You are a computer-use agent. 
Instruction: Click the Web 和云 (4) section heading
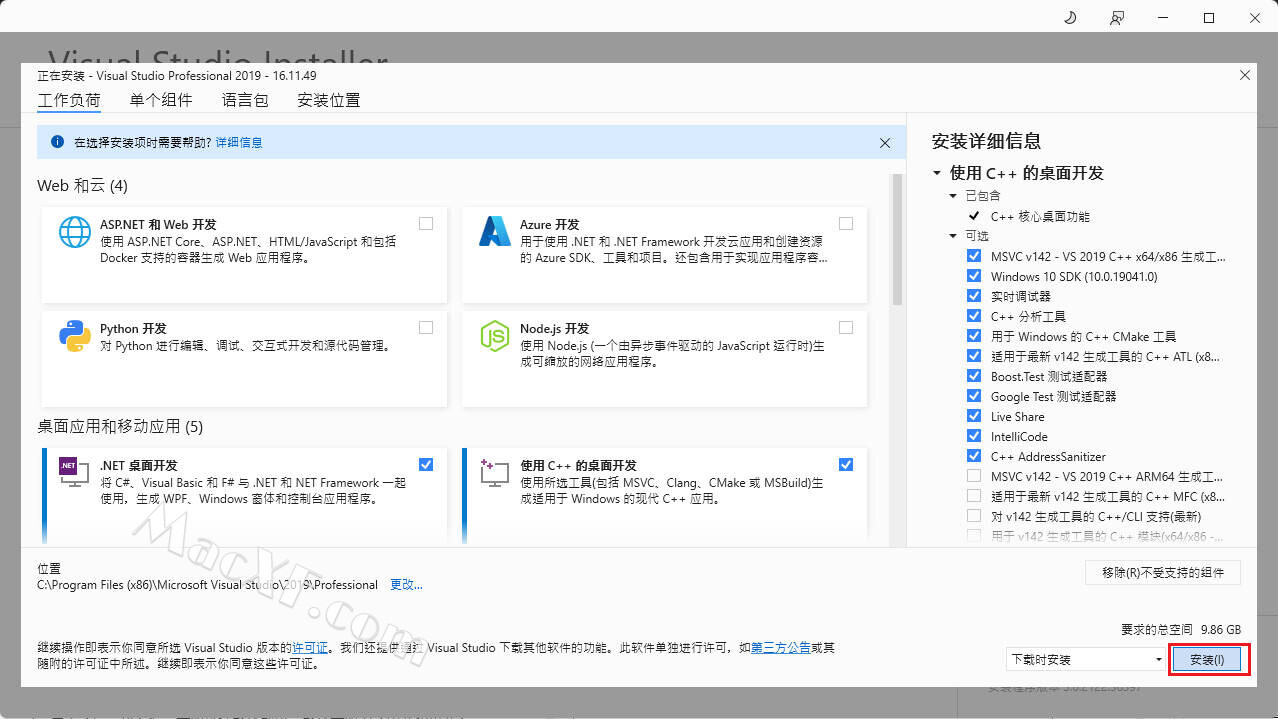click(83, 186)
